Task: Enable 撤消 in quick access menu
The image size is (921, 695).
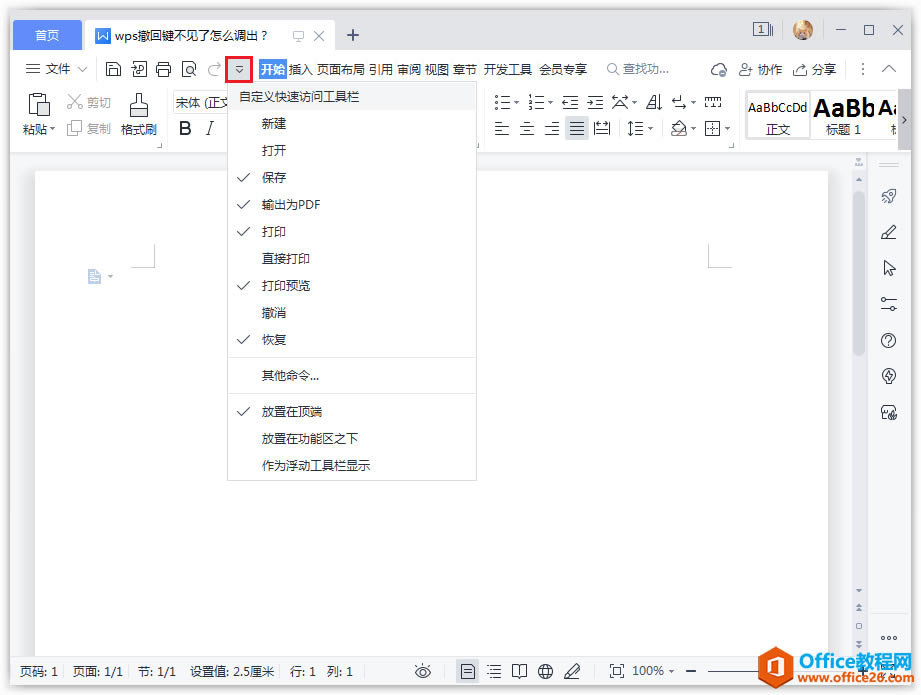Action: click(x=351, y=313)
